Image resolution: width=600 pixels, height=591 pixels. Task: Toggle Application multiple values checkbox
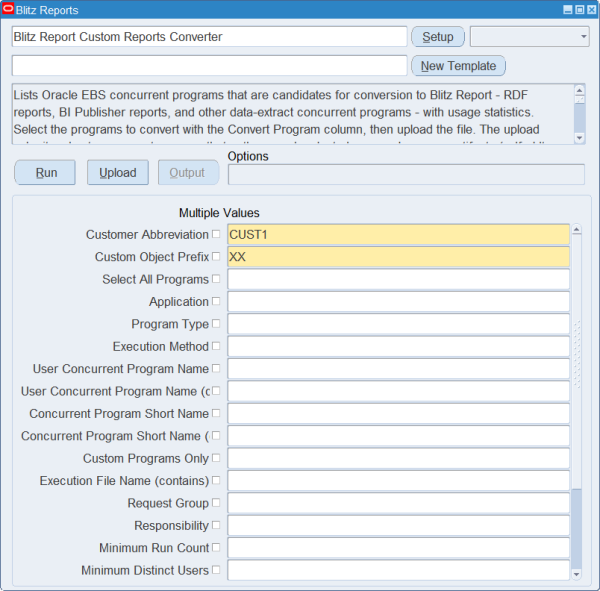tap(216, 301)
